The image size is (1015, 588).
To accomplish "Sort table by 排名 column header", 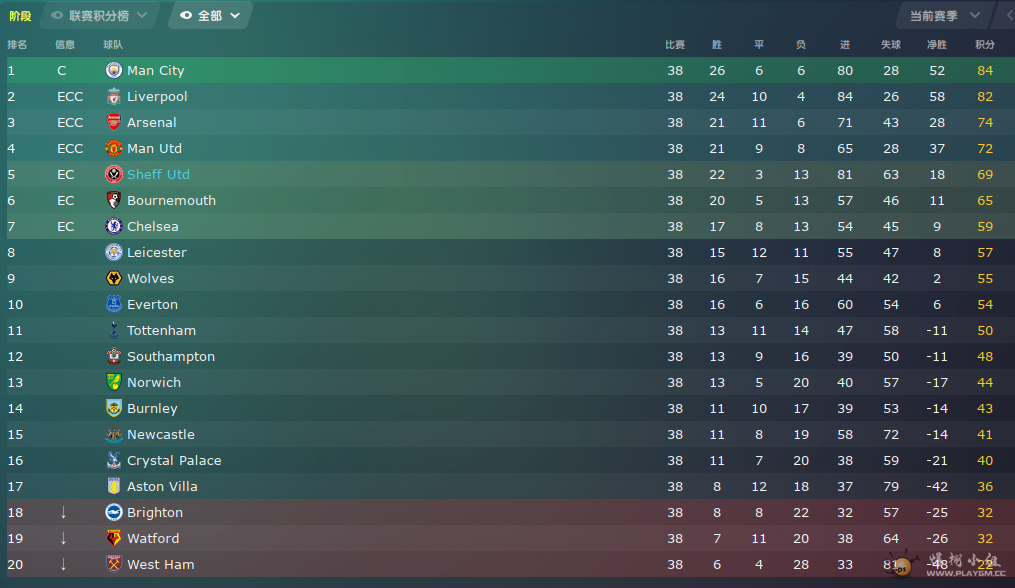I will pos(17,45).
